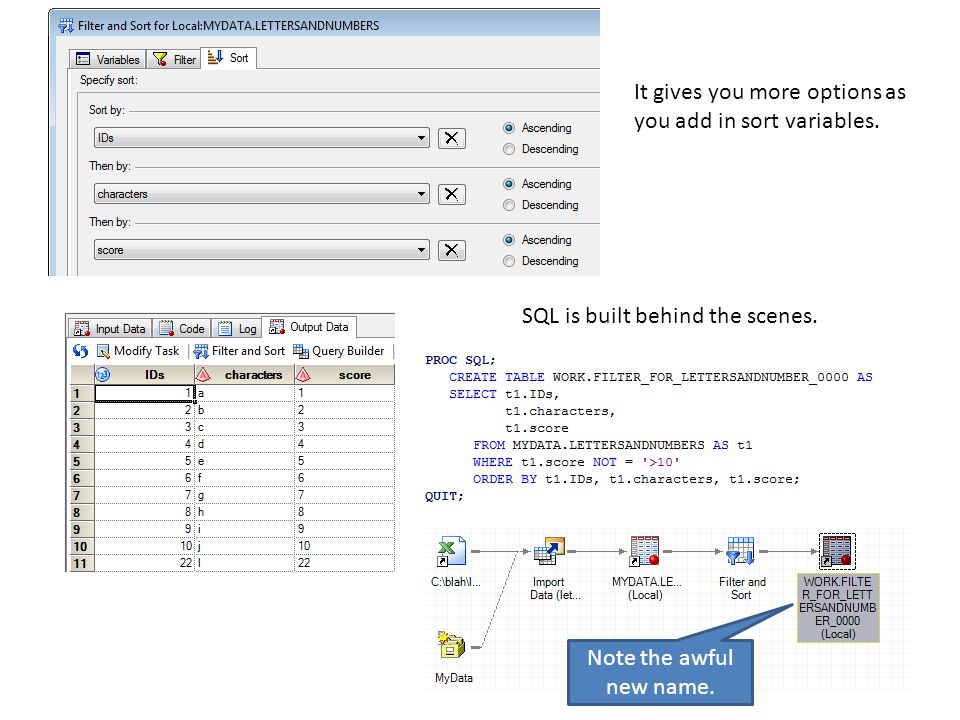Click the Modify Task button
Image resolution: width=960 pixels, height=720 pixels.
tap(138, 351)
